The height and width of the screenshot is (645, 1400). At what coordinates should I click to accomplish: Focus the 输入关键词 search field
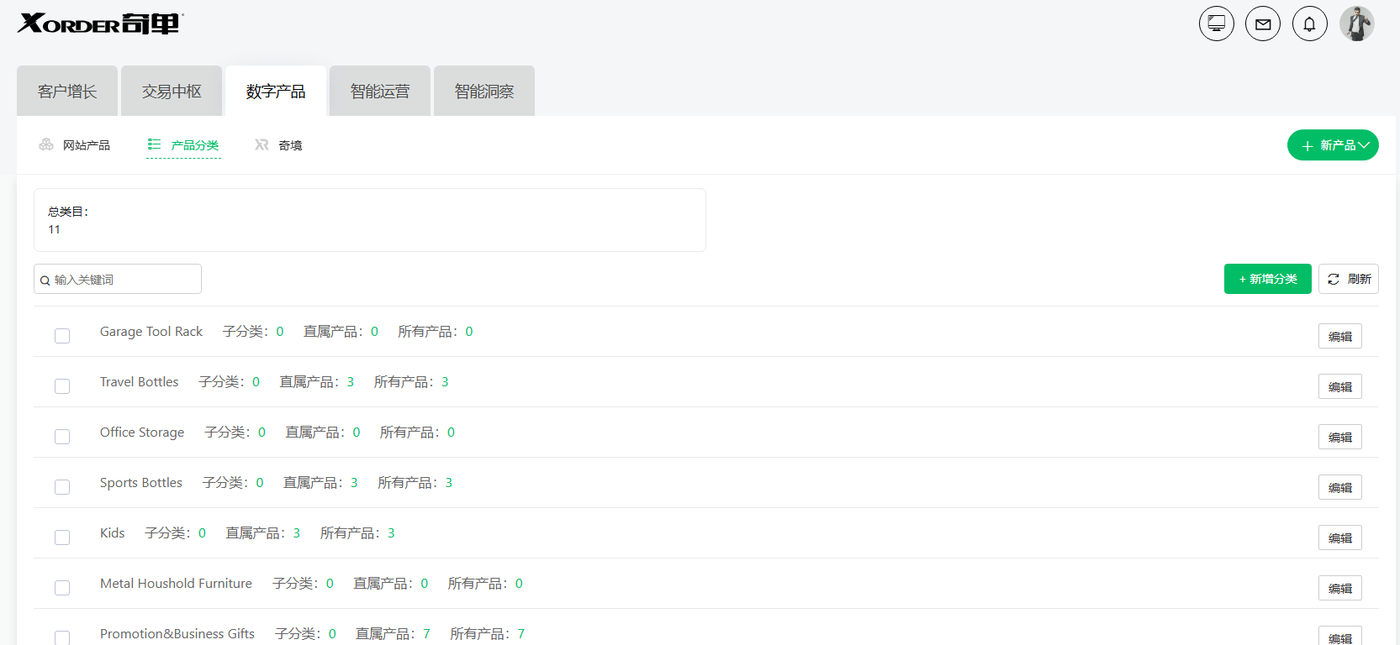click(118, 279)
